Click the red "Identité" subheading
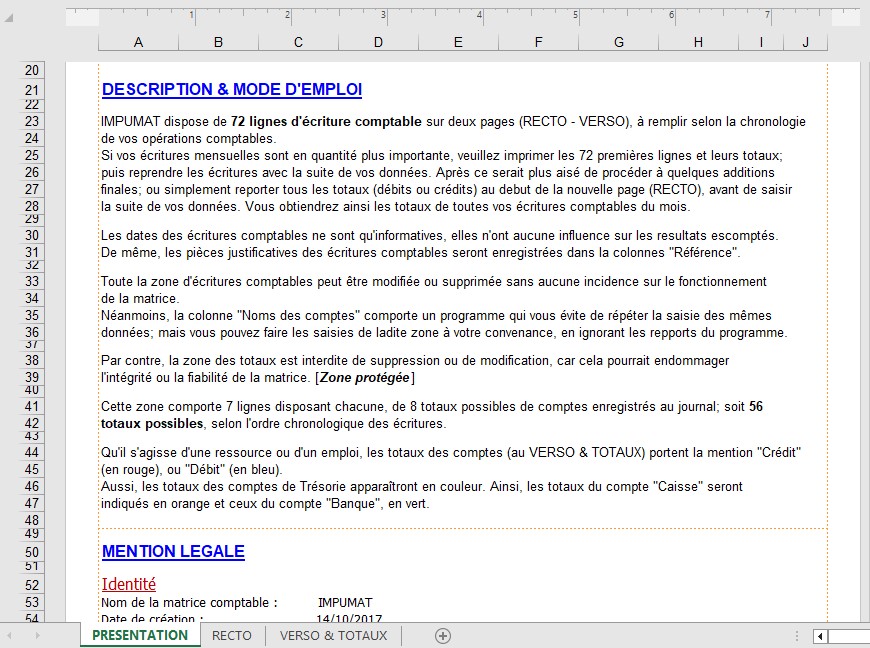Screen dimensions: 870x648 [x=129, y=584]
